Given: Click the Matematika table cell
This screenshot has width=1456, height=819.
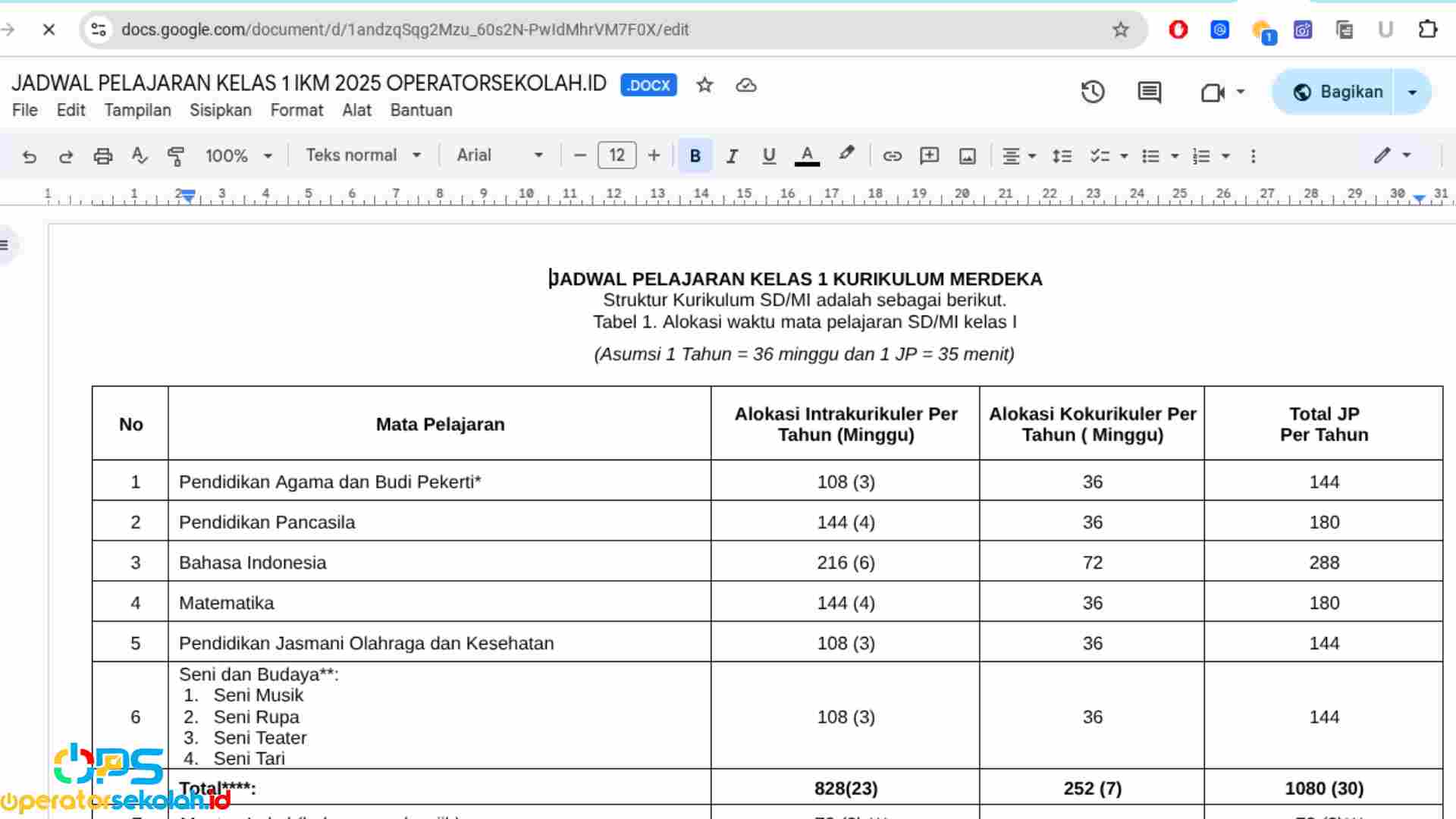Looking at the screenshot, I should pos(440,603).
